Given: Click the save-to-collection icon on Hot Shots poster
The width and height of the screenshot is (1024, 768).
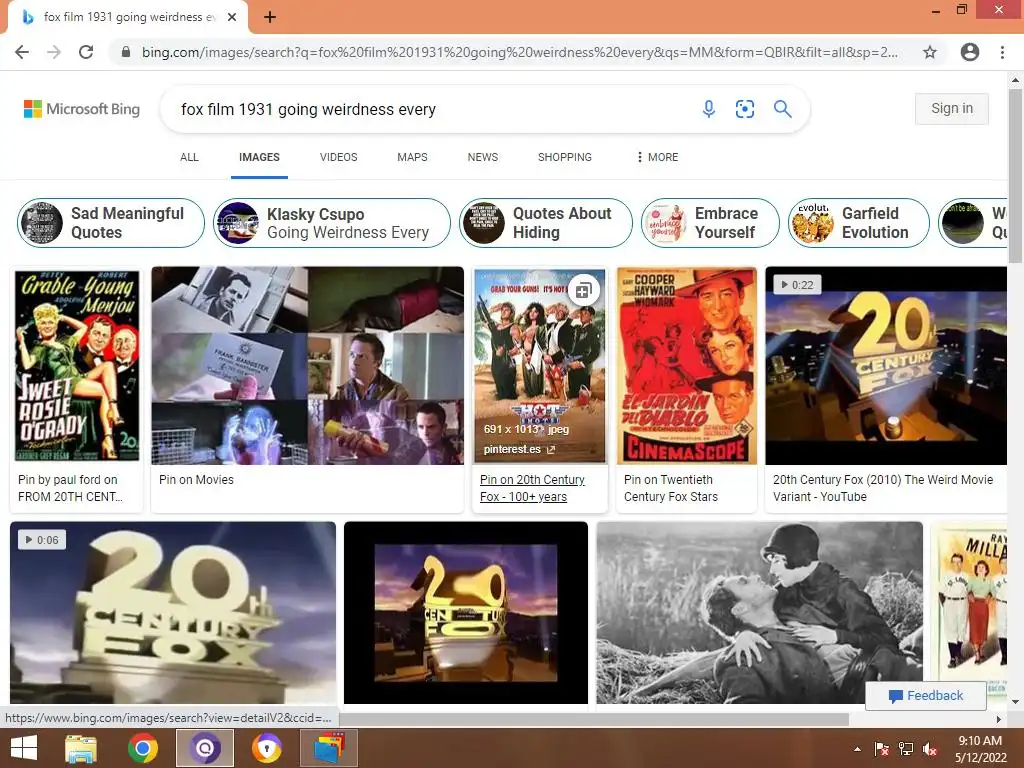Looking at the screenshot, I should [583, 289].
